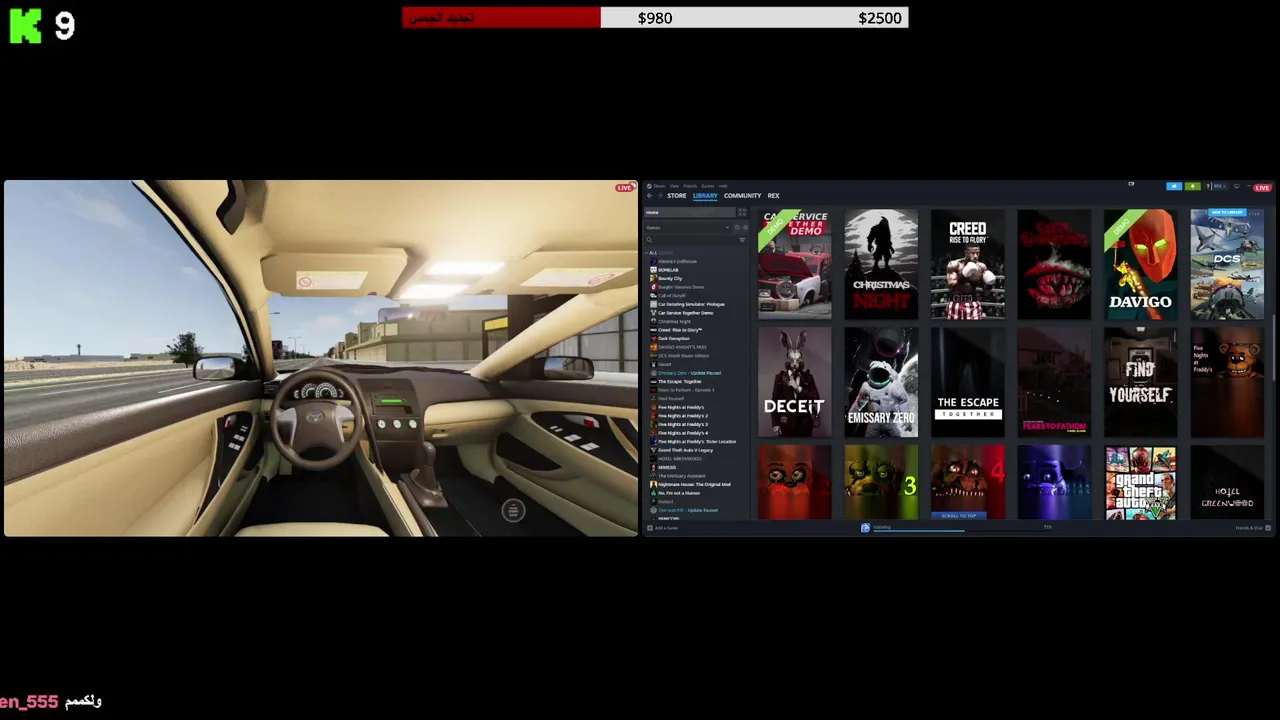Image resolution: width=1280 pixels, height=720 pixels.
Task: Open The Escape Together cover
Action: [967, 382]
